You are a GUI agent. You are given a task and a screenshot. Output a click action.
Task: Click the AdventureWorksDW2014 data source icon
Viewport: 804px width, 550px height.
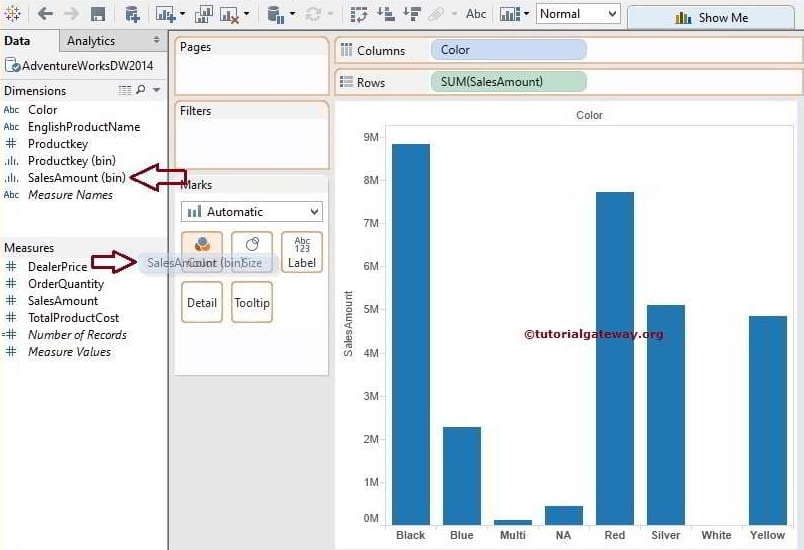tap(12, 66)
